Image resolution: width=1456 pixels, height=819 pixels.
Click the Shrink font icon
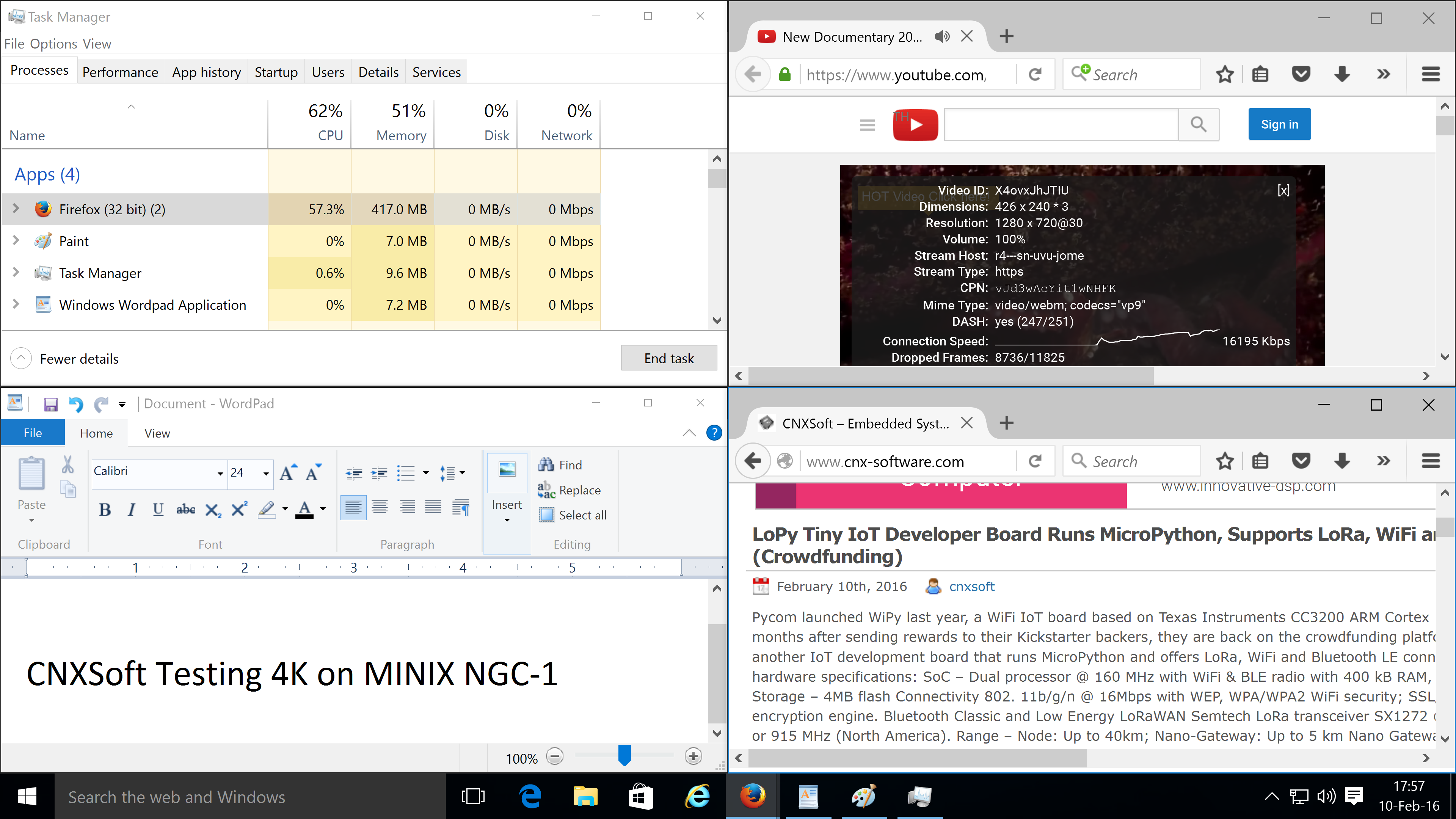pyautogui.click(x=313, y=472)
